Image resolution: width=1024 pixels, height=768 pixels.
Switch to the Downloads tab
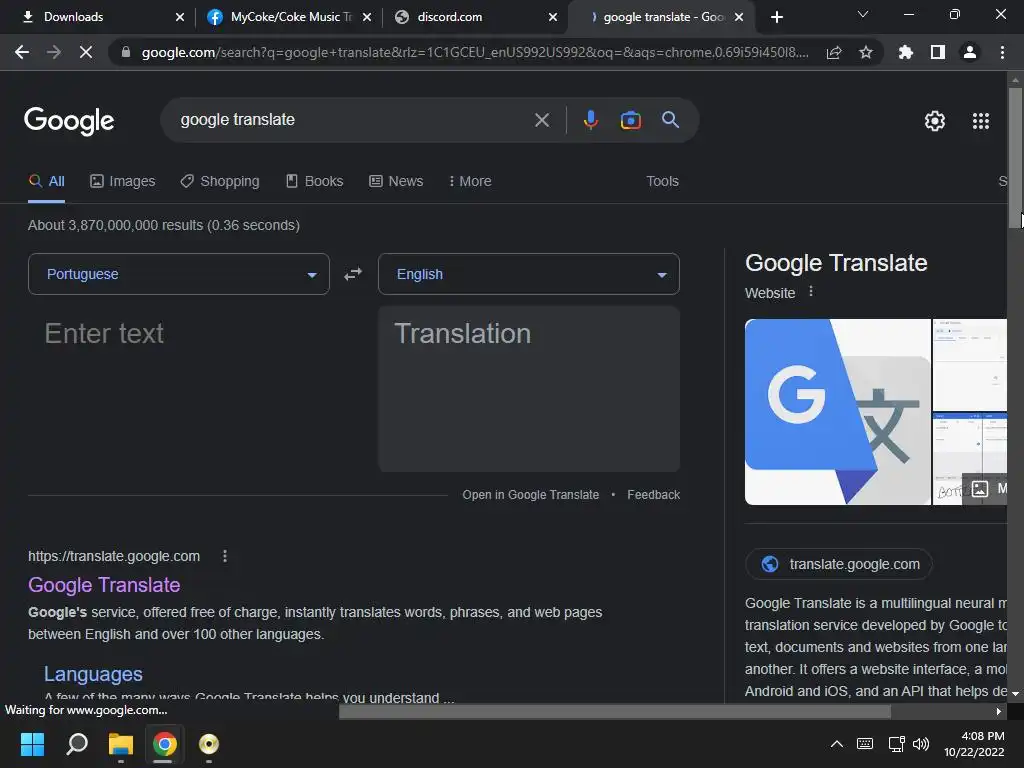point(73,17)
